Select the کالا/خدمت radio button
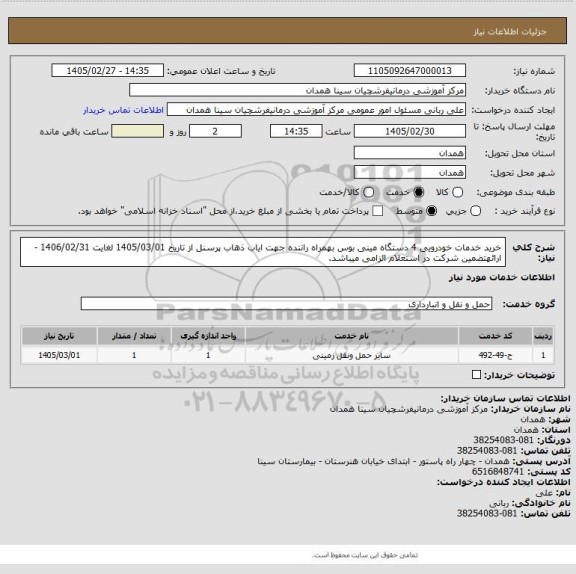Image resolution: width=576 pixels, height=574 pixels. [x=368, y=192]
